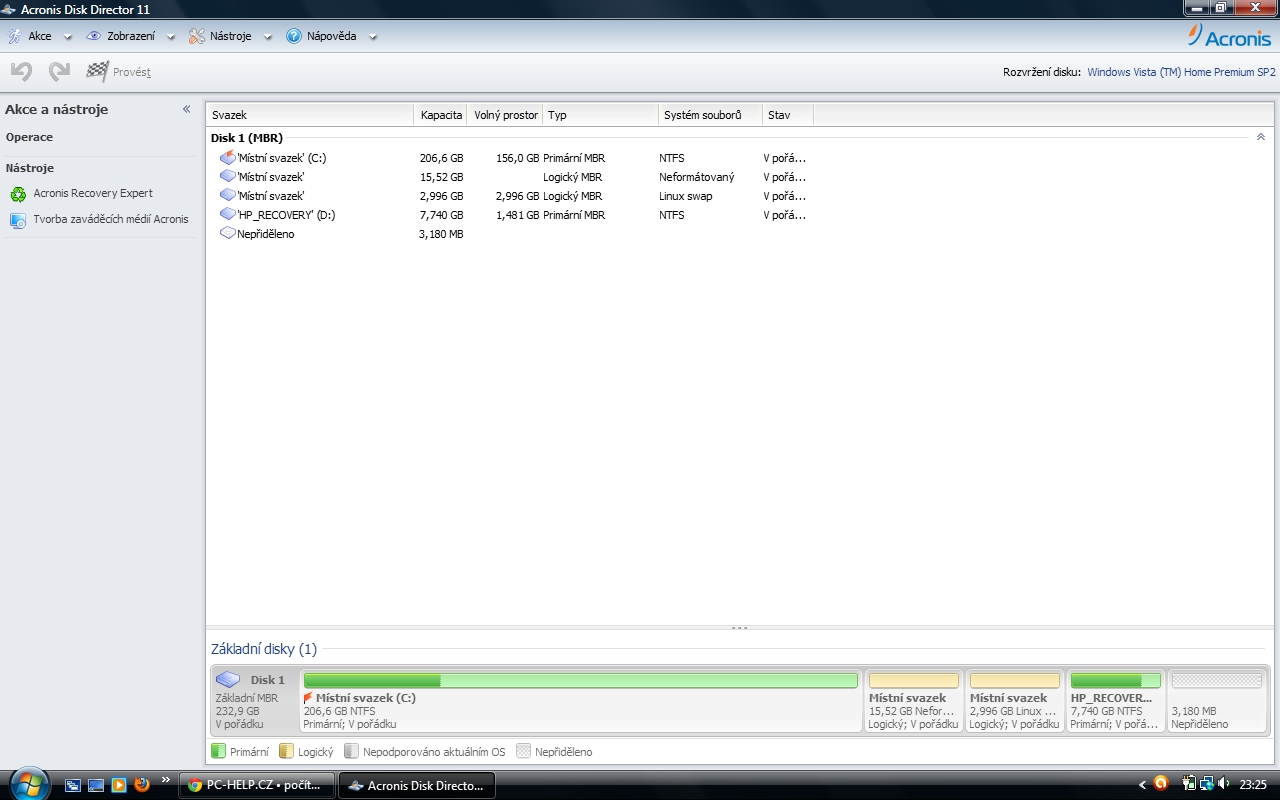Select the HP_RECOVERY partition block
The image size is (1280, 800).
coord(1116,700)
